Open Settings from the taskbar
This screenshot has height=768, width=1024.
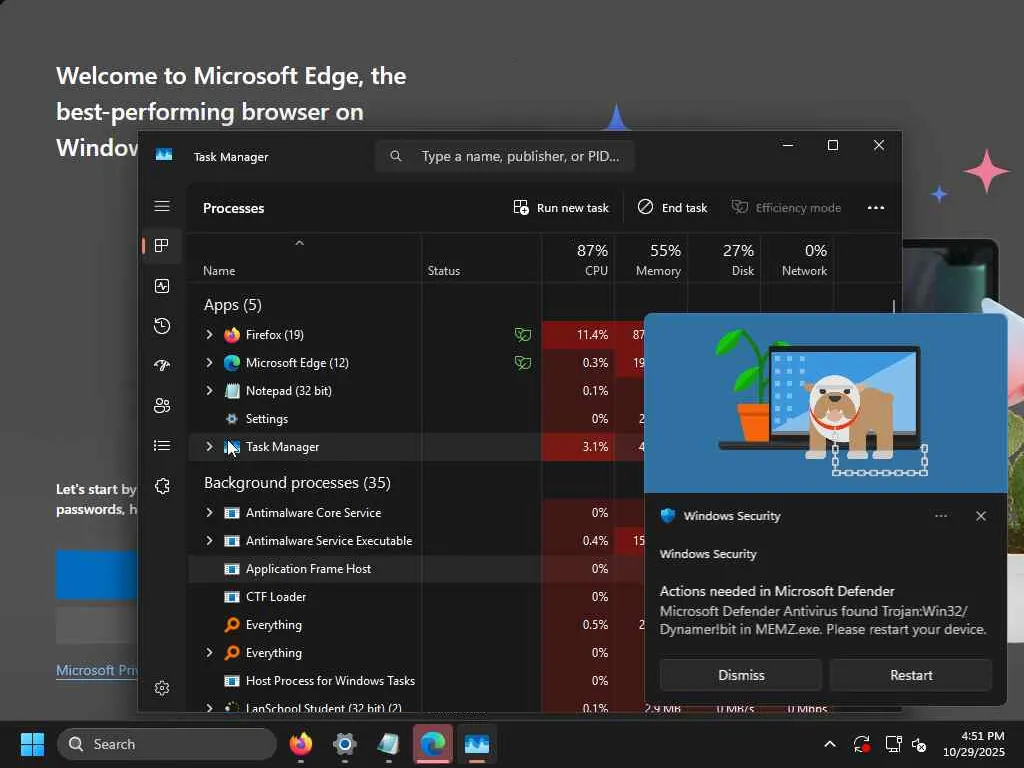tap(345, 744)
